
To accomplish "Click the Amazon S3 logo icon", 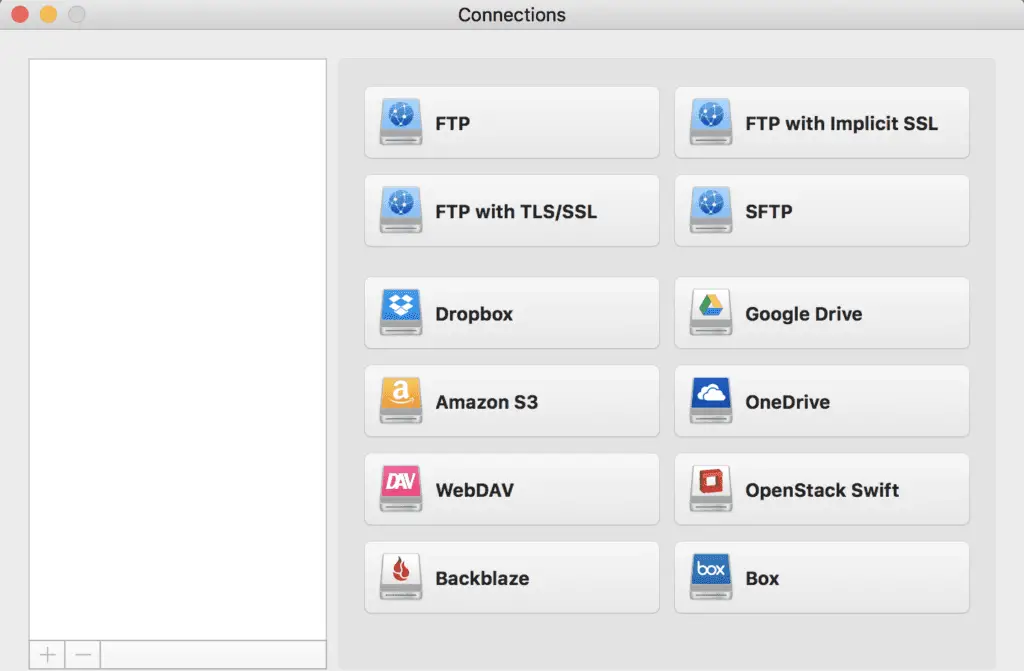I will click(401, 401).
